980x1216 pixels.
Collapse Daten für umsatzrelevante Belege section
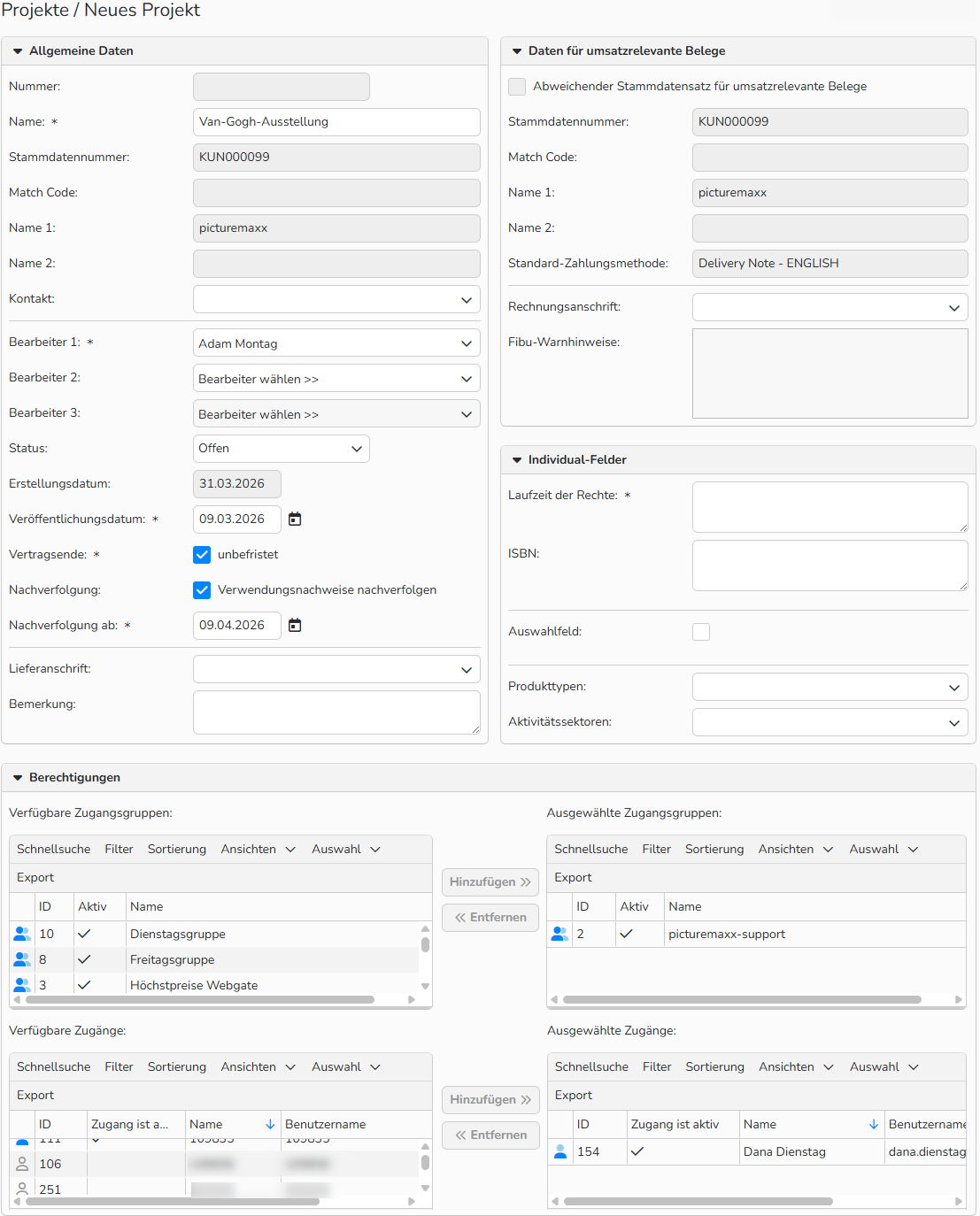pos(517,51)
